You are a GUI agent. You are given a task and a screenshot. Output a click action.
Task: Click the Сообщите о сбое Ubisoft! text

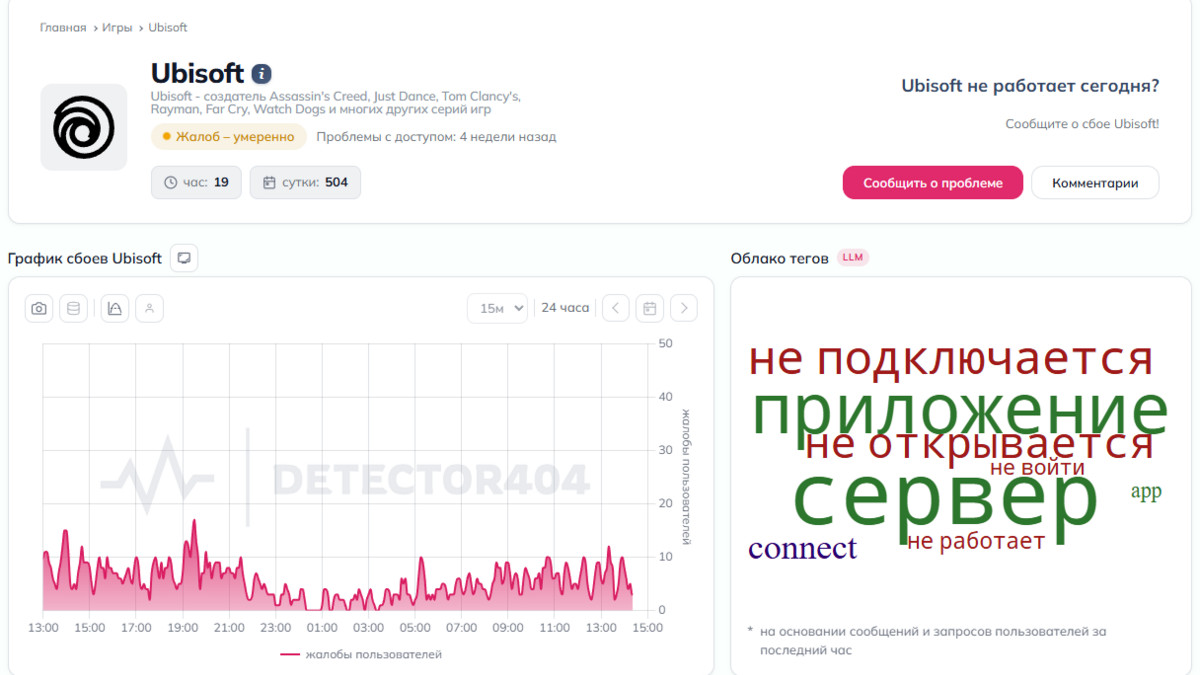click(1082, 124)
